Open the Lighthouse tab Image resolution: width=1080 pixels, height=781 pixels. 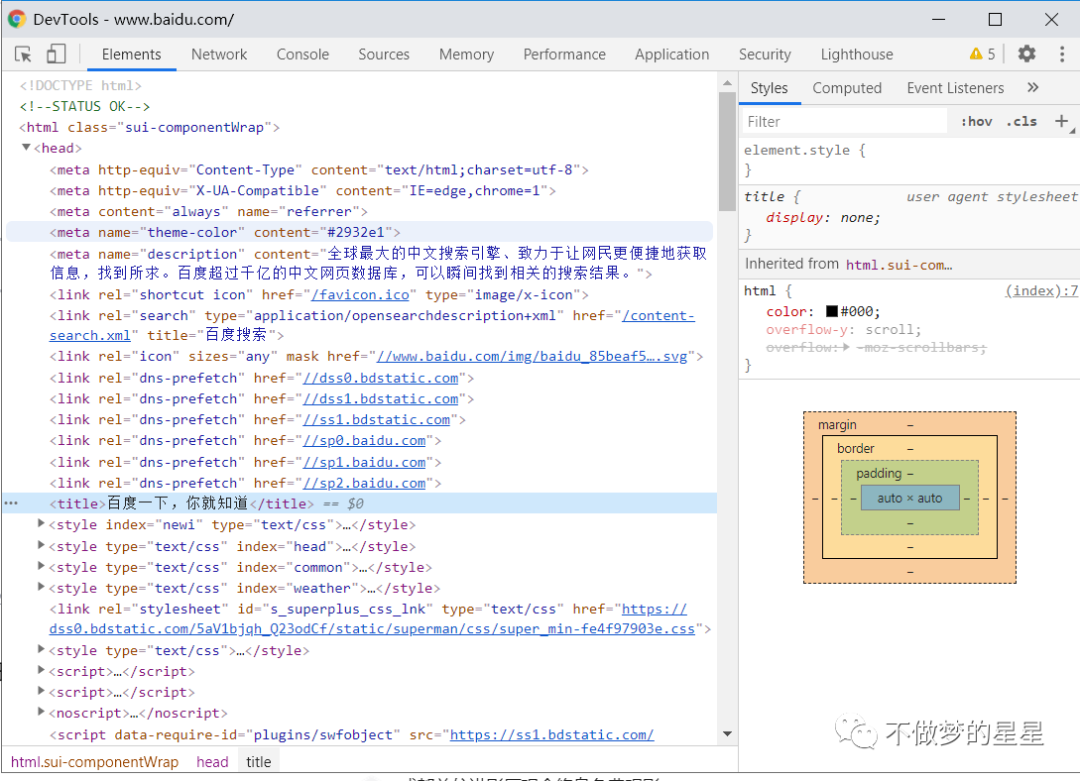(857, 54)
